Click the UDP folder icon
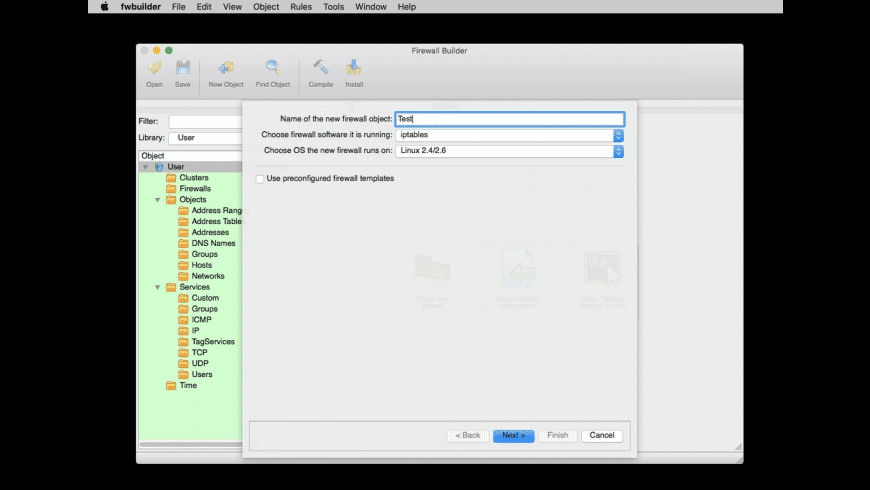Viewport: 870px width, 490px height. click(183, 363)
